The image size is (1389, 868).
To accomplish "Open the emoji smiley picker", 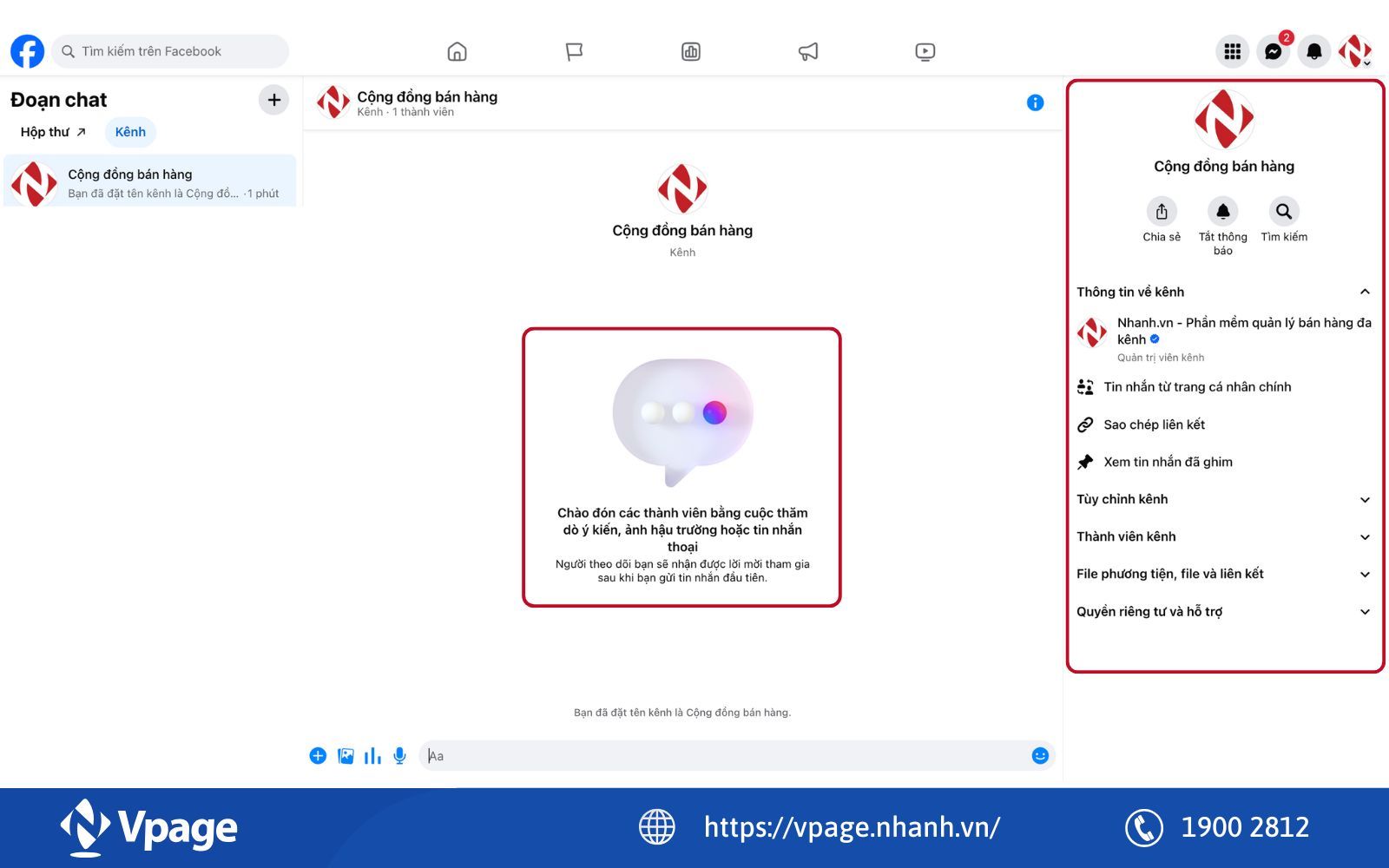I will click(x=1040, y=756).
